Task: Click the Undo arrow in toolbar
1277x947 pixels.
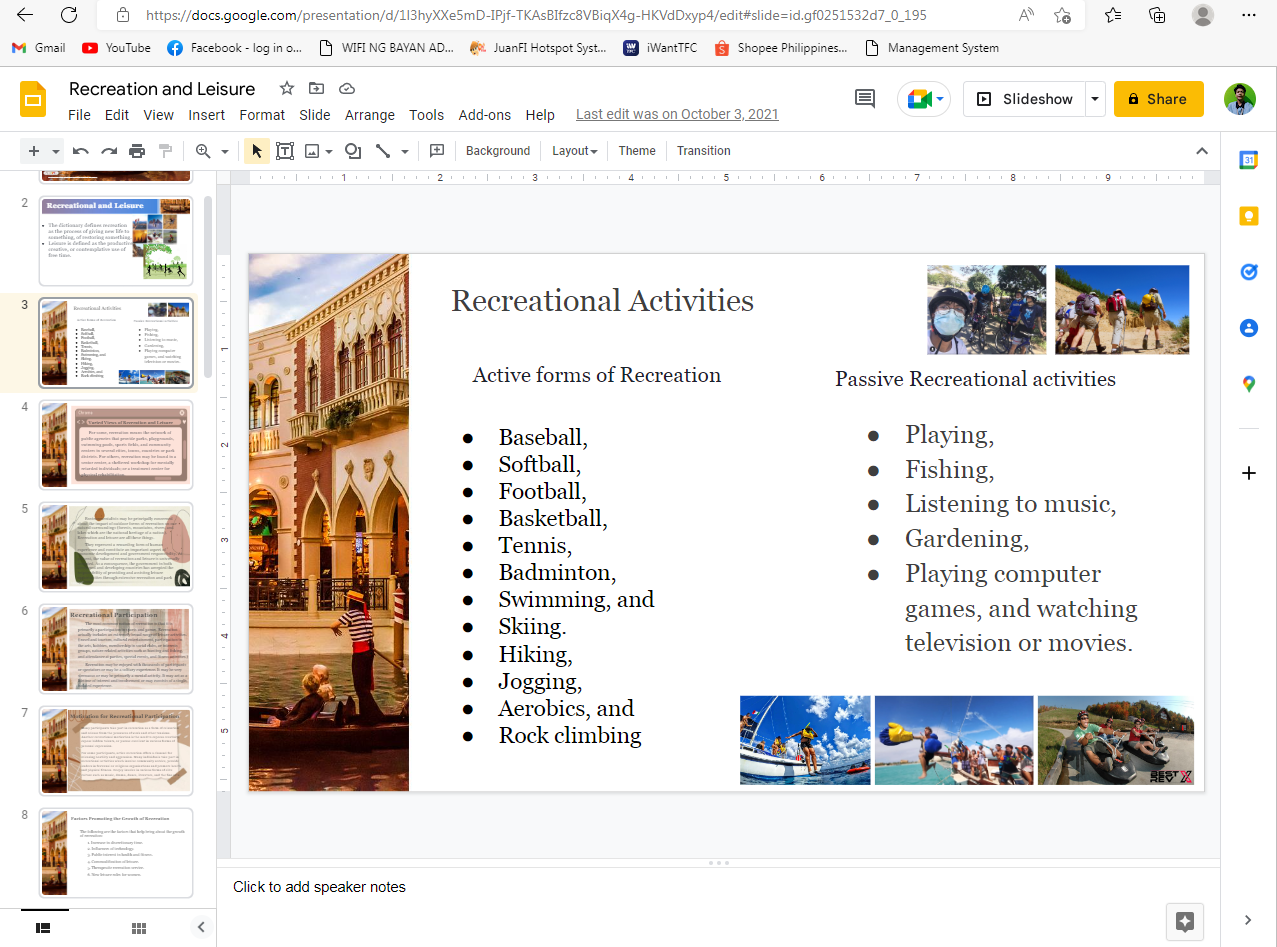Action: [x=81, y=151]
